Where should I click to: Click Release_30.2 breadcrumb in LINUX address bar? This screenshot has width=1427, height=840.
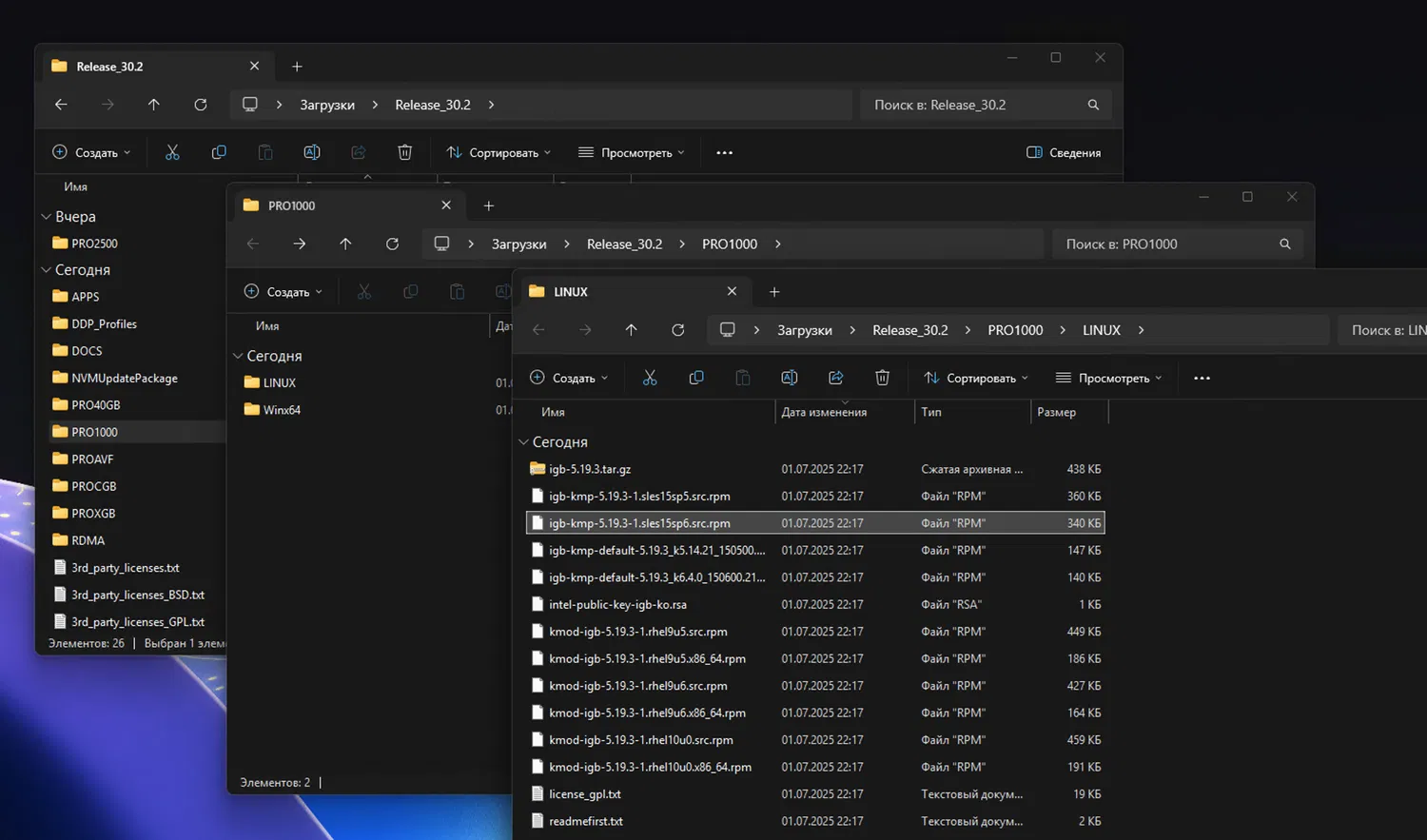tap(909, 330)
